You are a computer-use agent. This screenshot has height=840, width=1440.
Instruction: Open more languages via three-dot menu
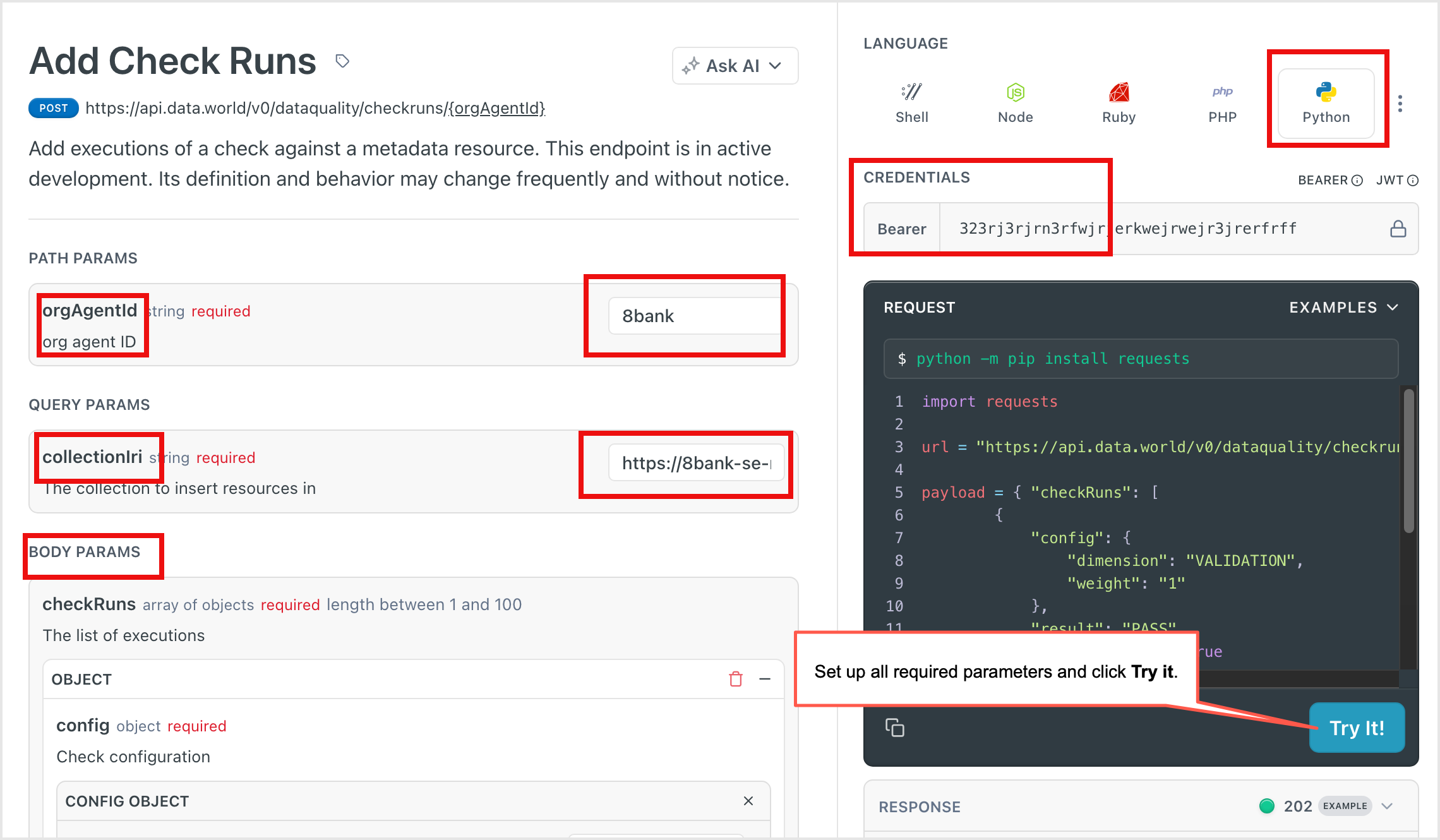[x=1400, y=104]
